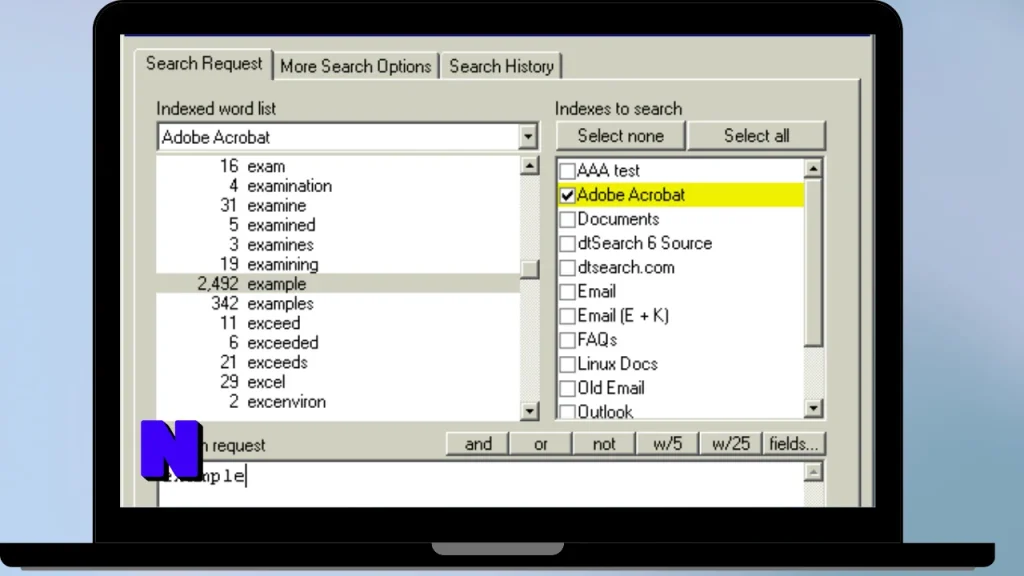Click the word list scroll-up arrow
1024x576 pixels.
[530, 166]
